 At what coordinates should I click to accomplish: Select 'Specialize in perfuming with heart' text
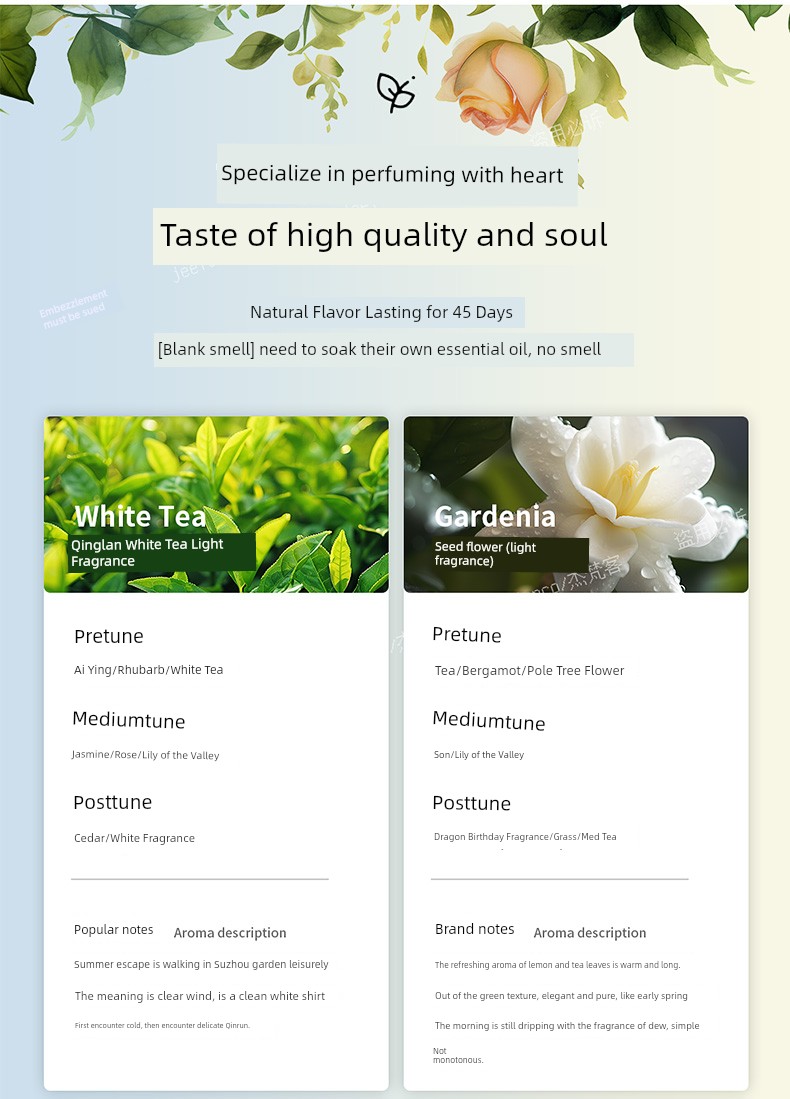[392, 174]
